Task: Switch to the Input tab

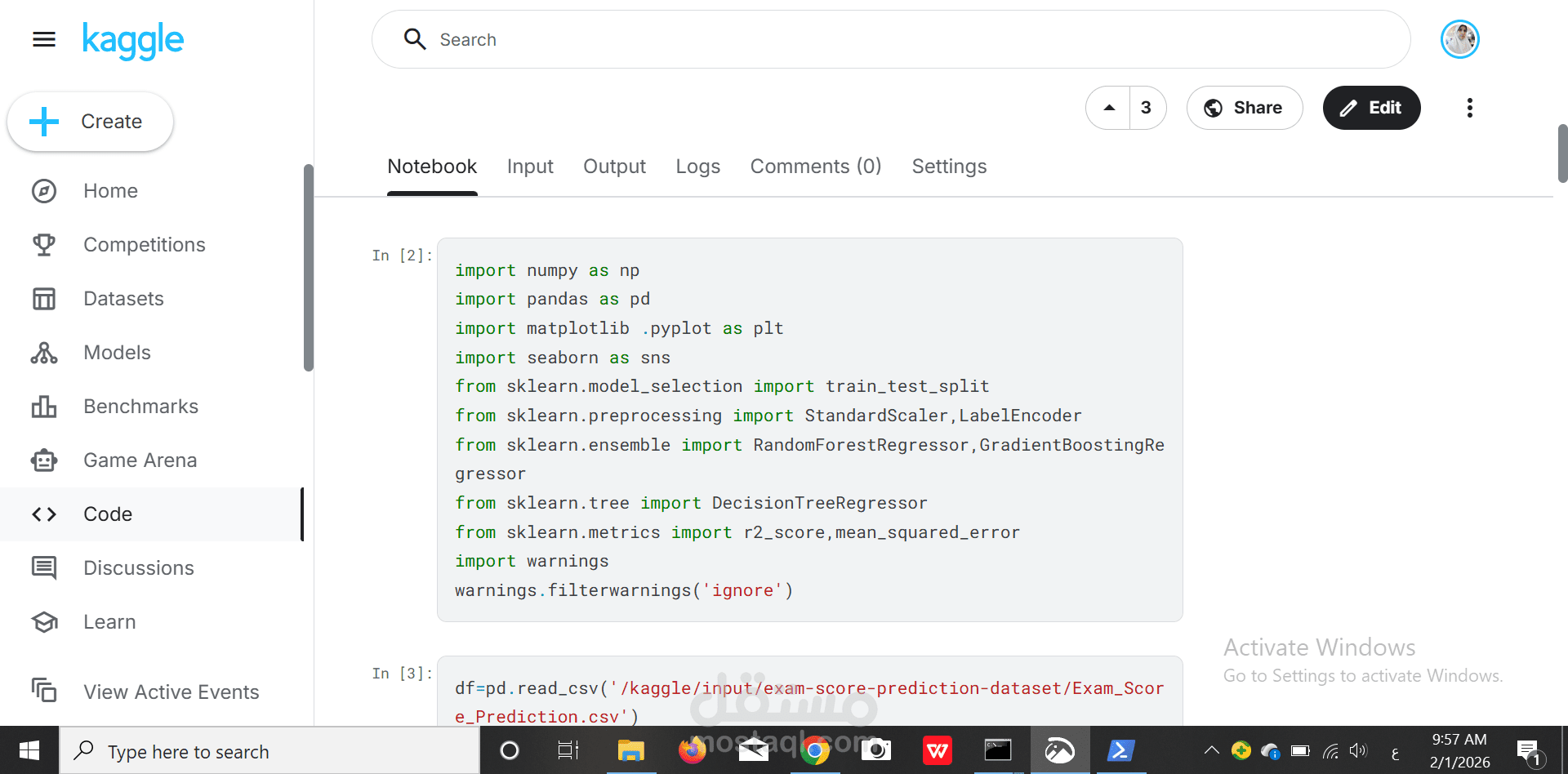Action: click(530, 167)
